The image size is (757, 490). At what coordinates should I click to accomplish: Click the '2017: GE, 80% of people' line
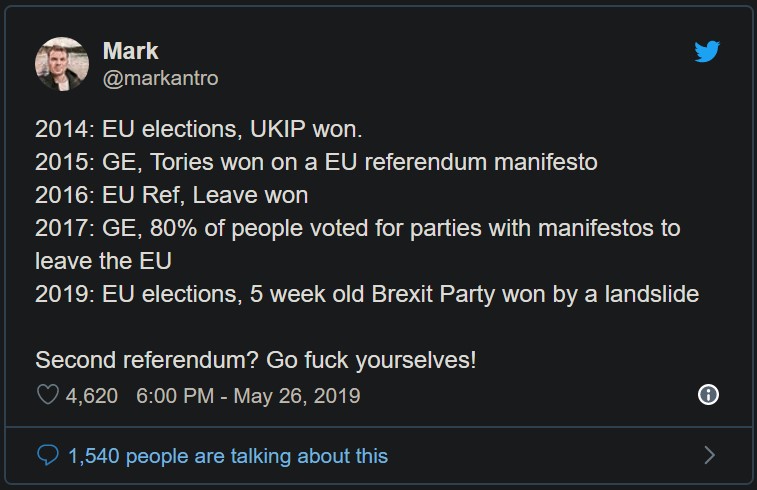[357, 228]
